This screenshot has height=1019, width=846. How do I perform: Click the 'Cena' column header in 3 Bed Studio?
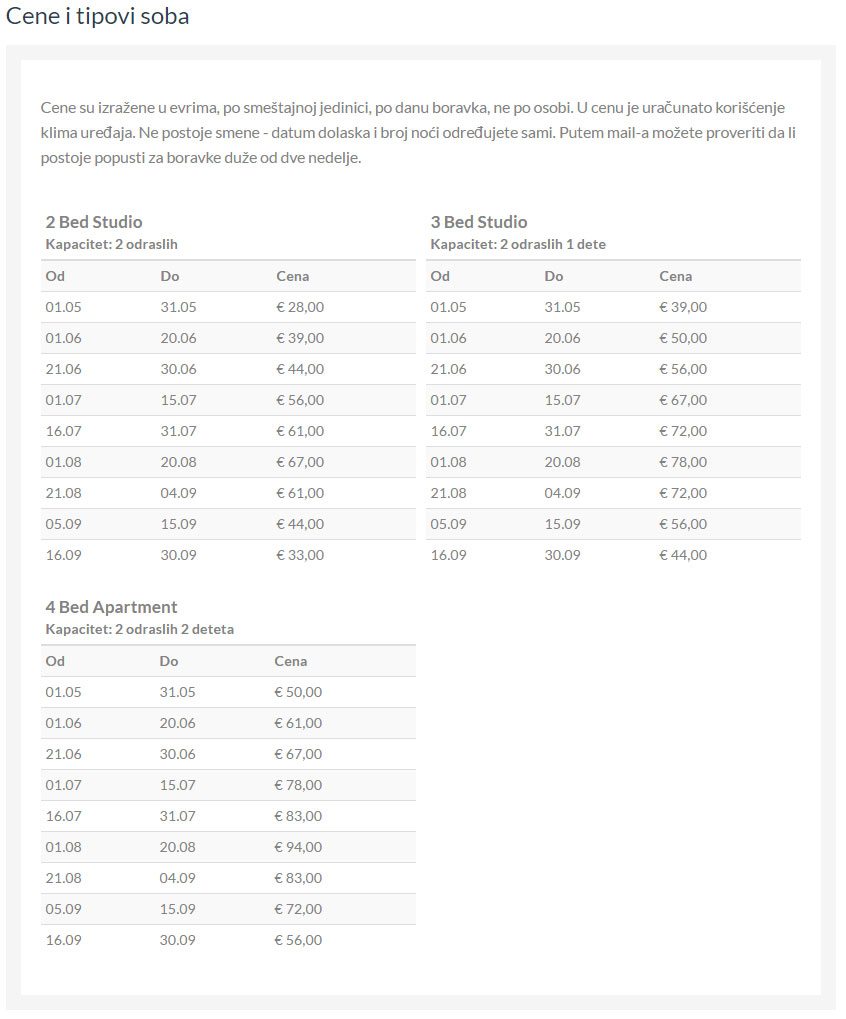tap(675, 276)
